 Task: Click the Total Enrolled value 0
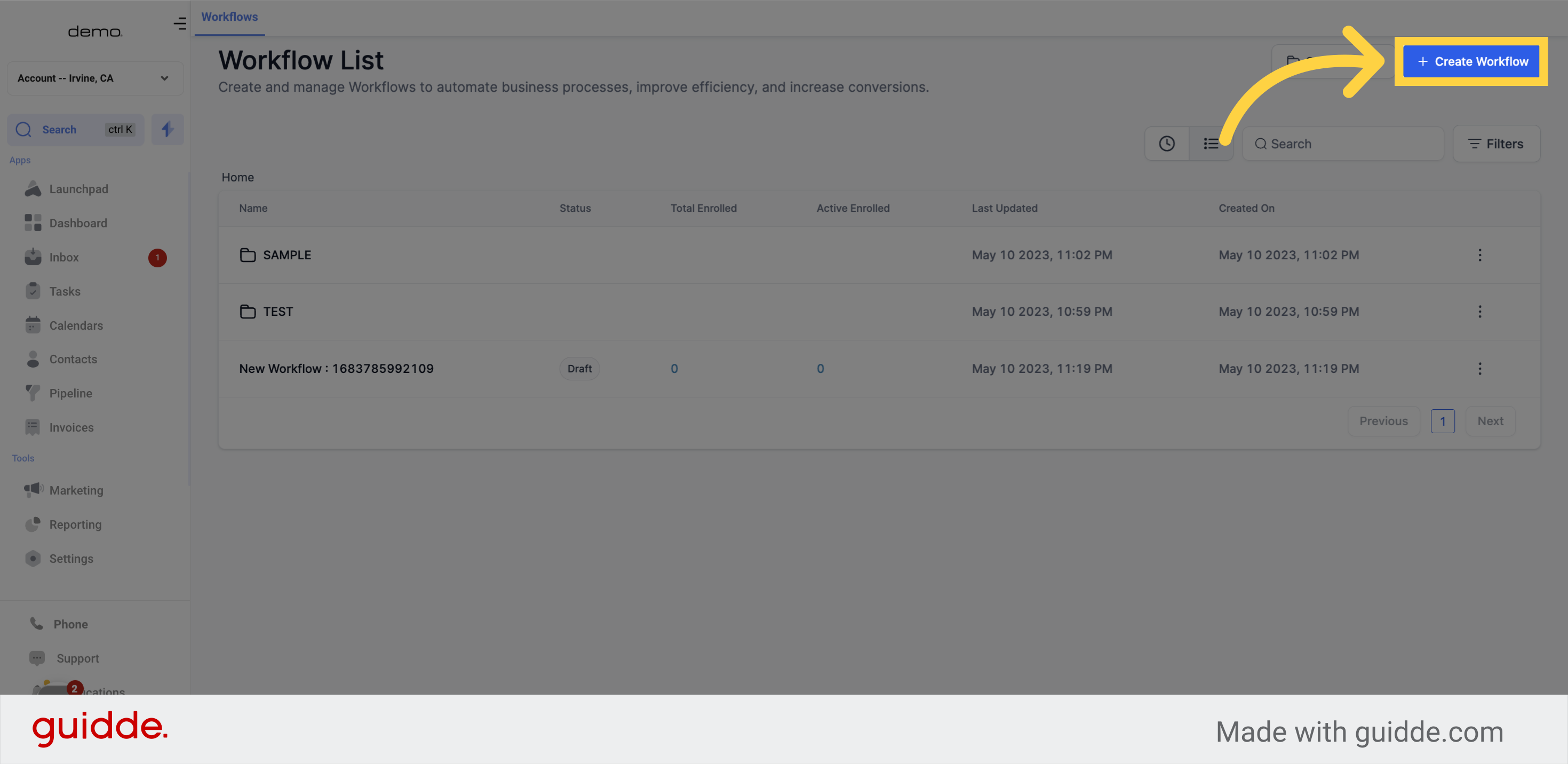674,368
